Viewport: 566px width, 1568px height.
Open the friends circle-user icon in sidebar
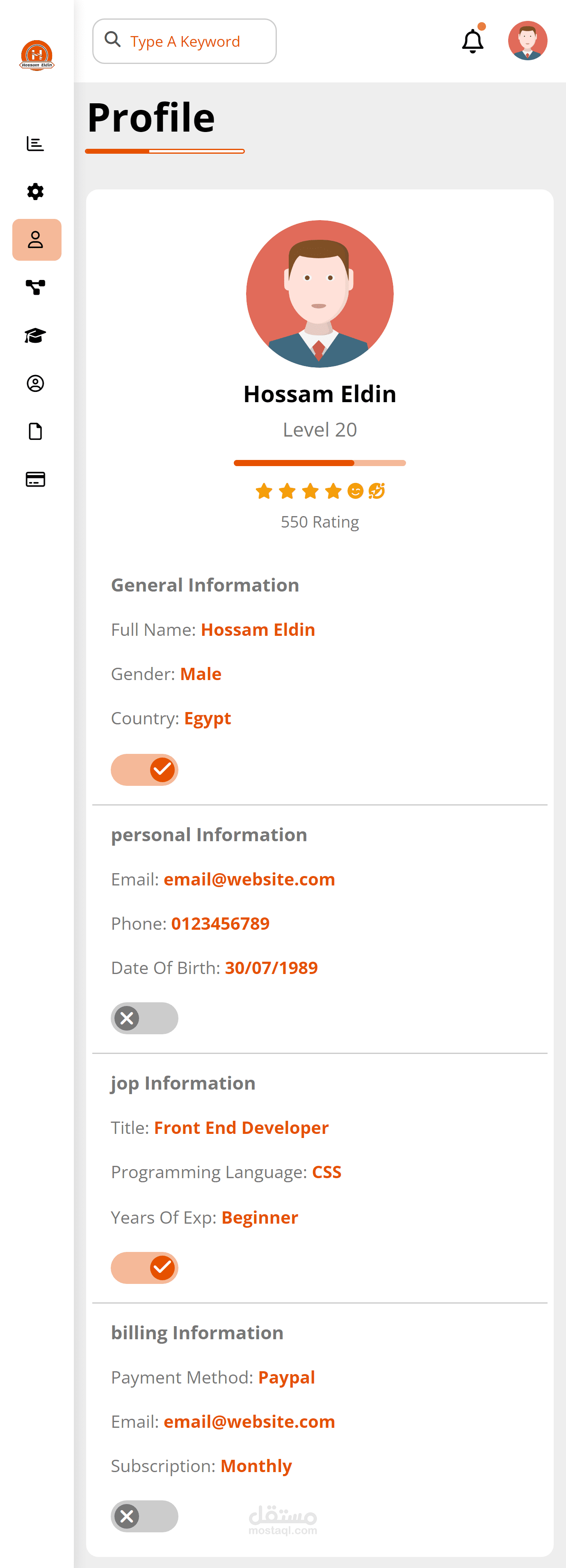point(35,383)
